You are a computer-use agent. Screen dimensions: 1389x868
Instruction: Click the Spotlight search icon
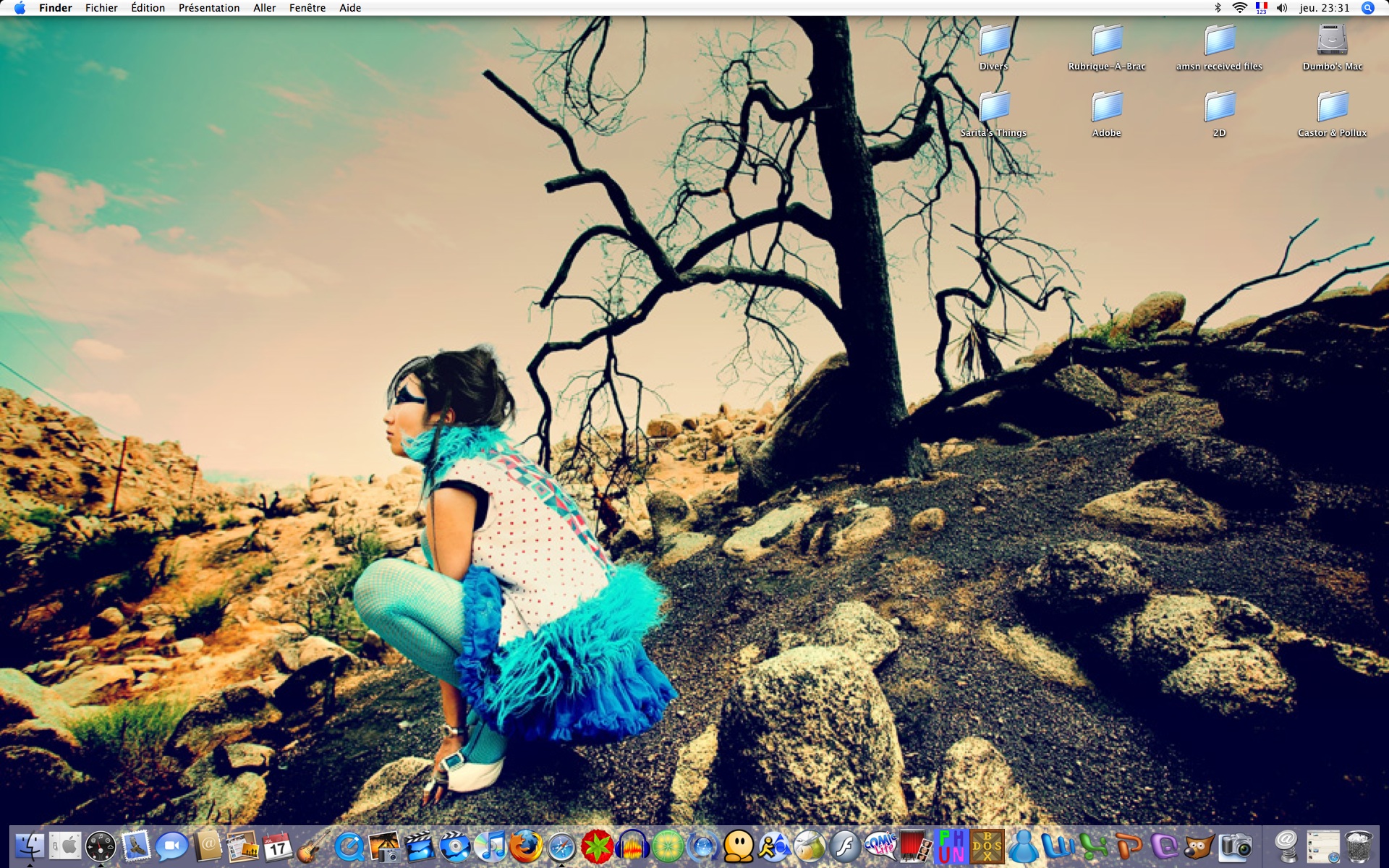[1367, 8]
